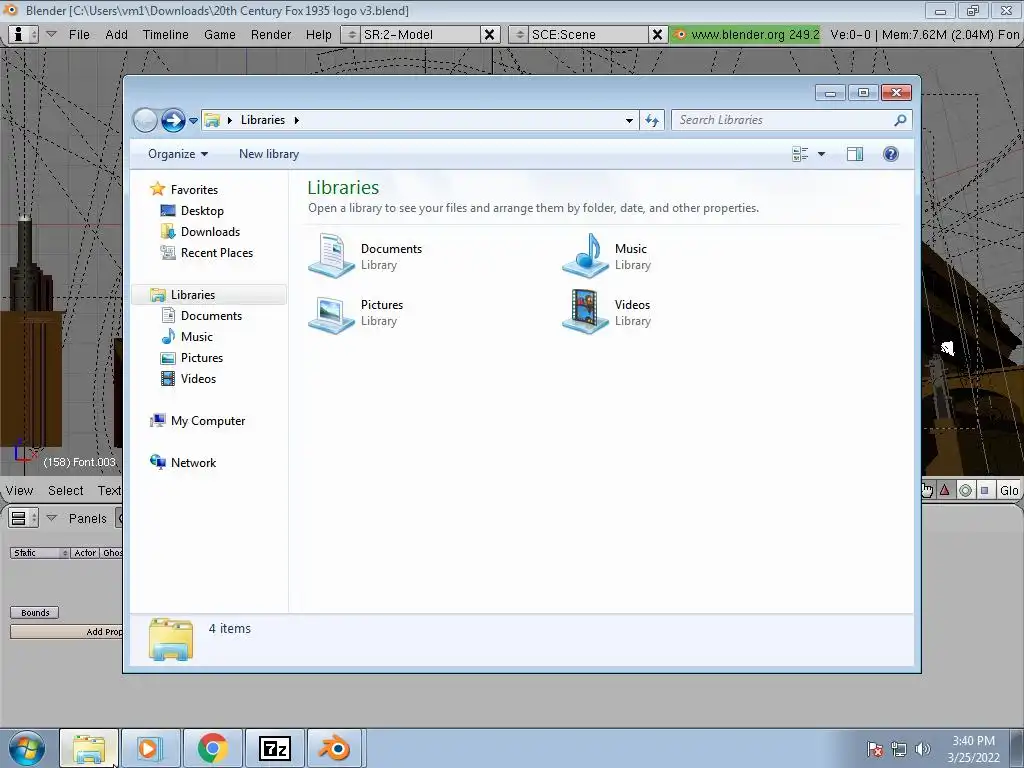Delete the SCE:Scene with X button
The width and height of the screenshot is (1024, 768).
657,35
